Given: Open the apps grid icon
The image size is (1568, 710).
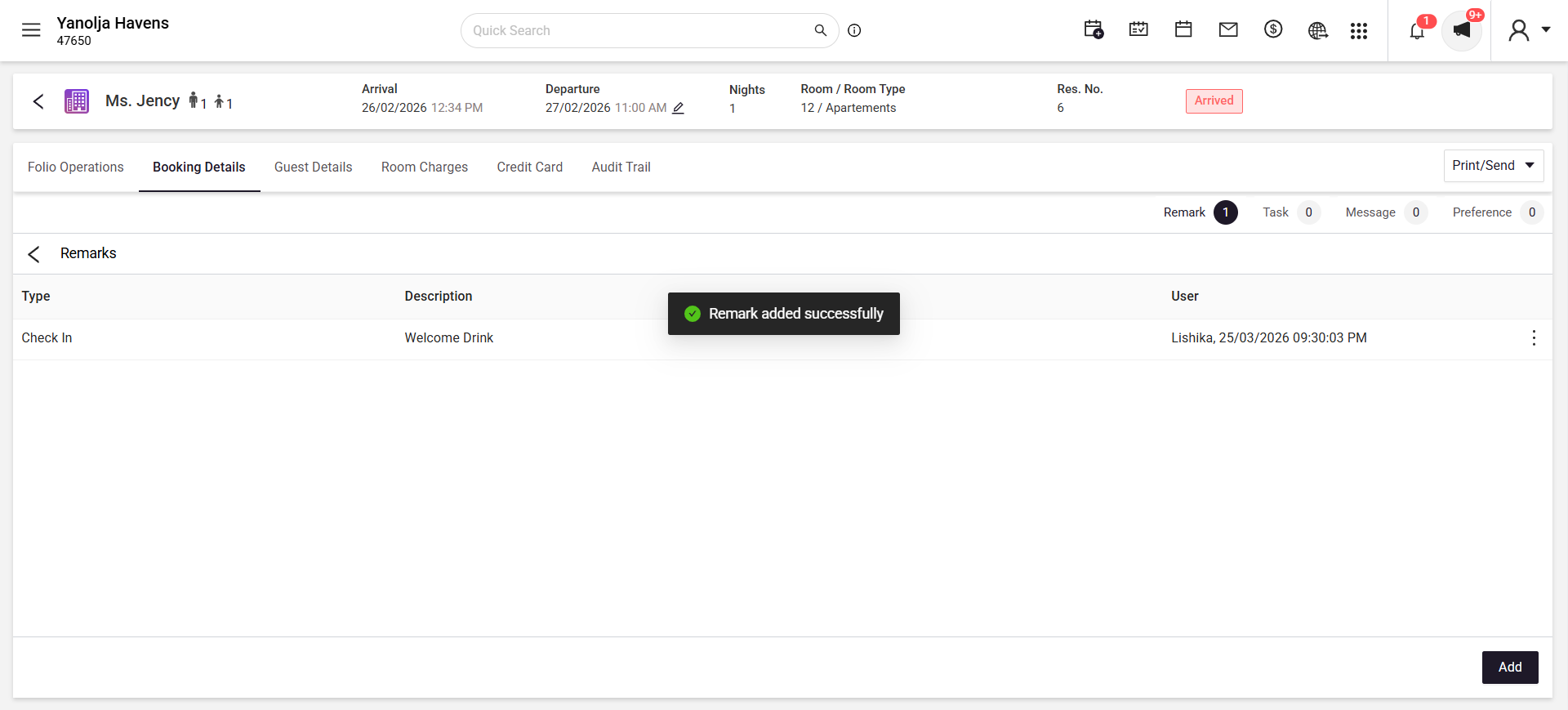Looking at the screenshot, I should pyautogui.click(x=1359, y=30).
